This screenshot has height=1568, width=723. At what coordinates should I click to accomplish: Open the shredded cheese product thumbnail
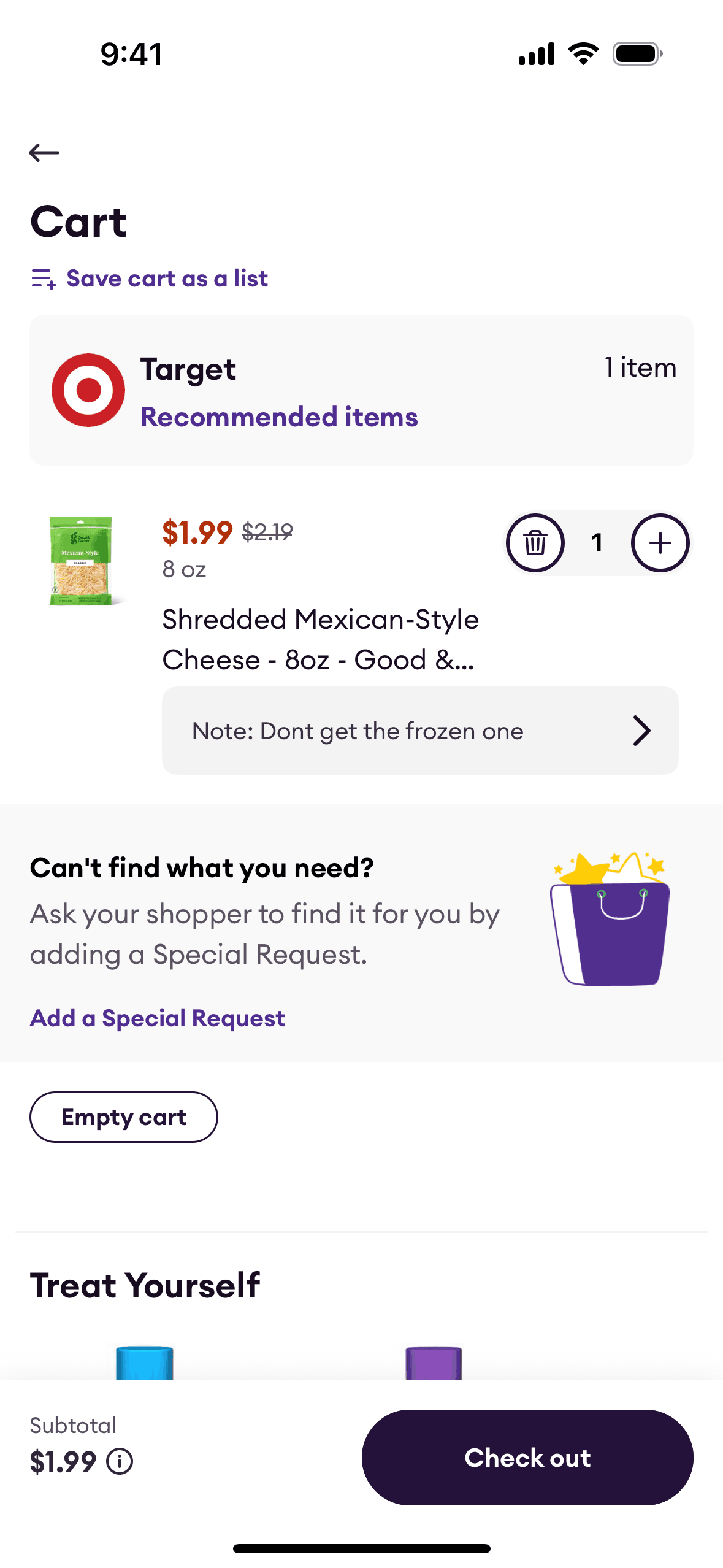[x=80, y=561]
